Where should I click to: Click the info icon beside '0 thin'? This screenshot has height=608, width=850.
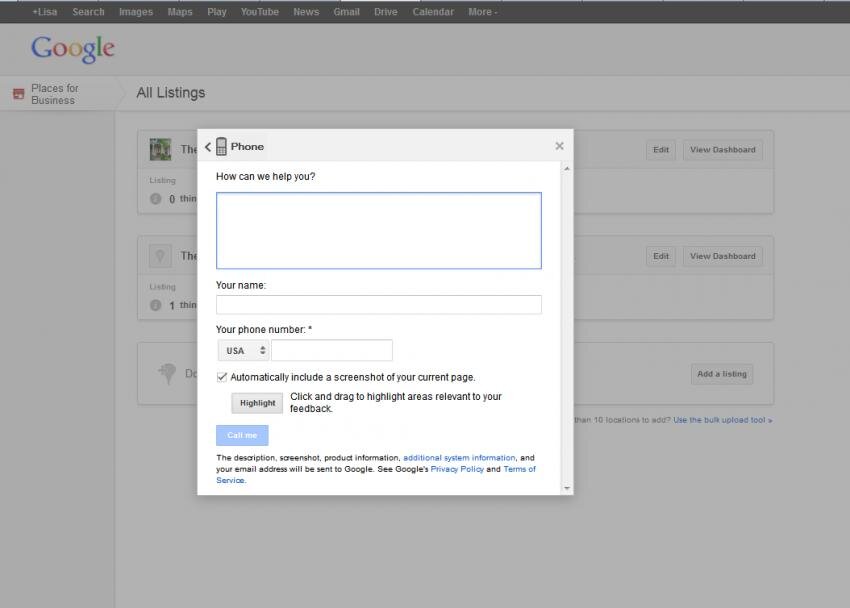(156, 198)
